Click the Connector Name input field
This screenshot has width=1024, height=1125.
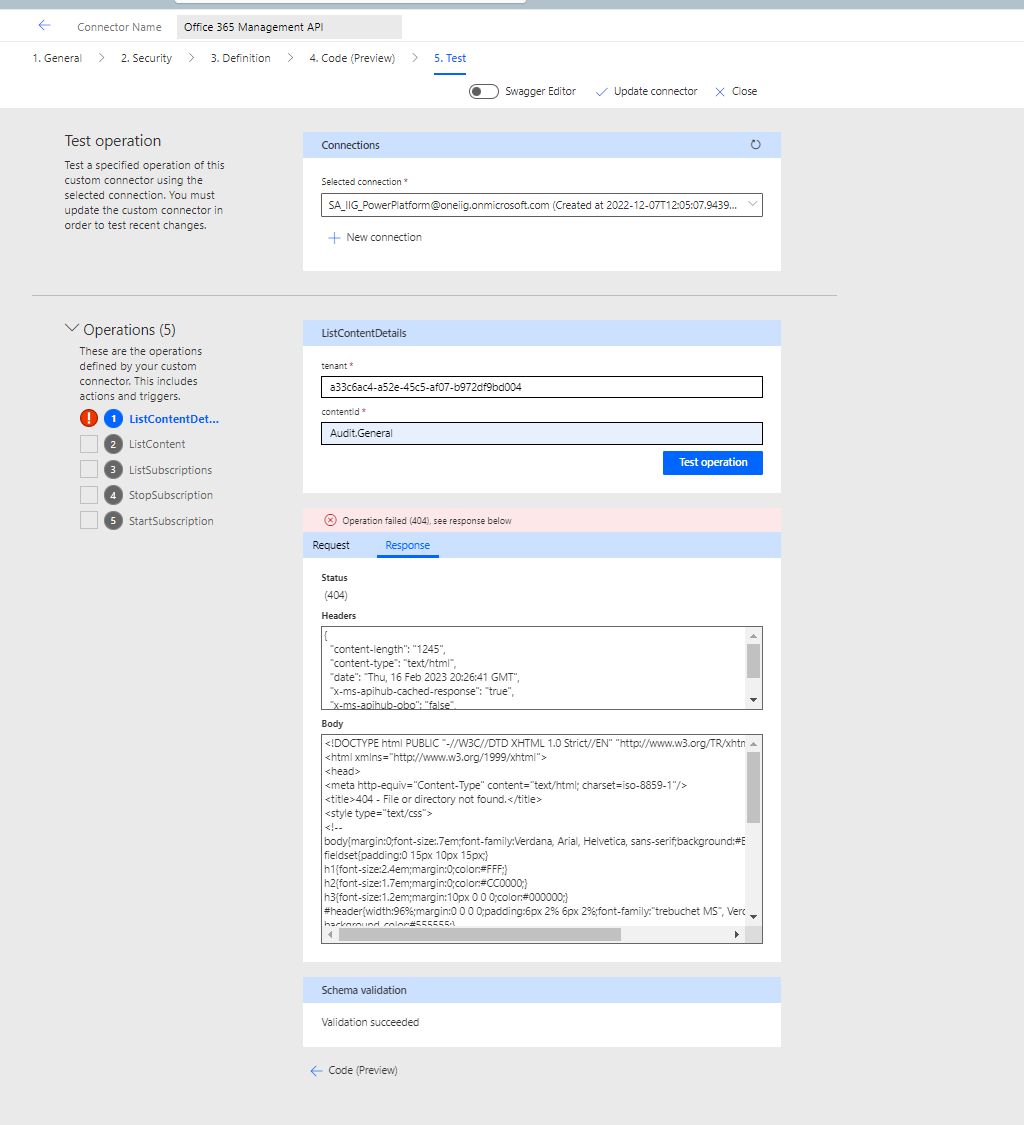pos(289,27)
